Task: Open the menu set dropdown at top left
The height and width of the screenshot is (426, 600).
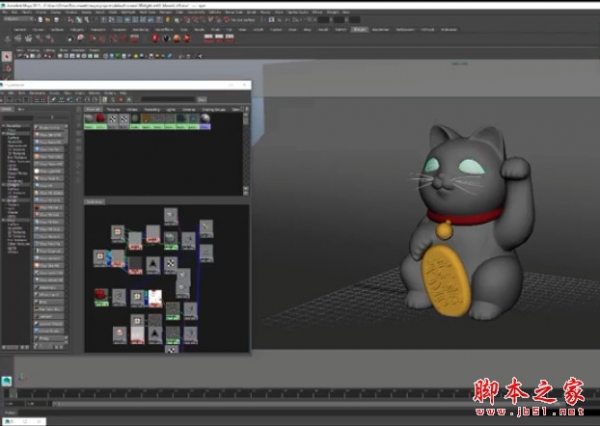Action: tap(18, 19)
